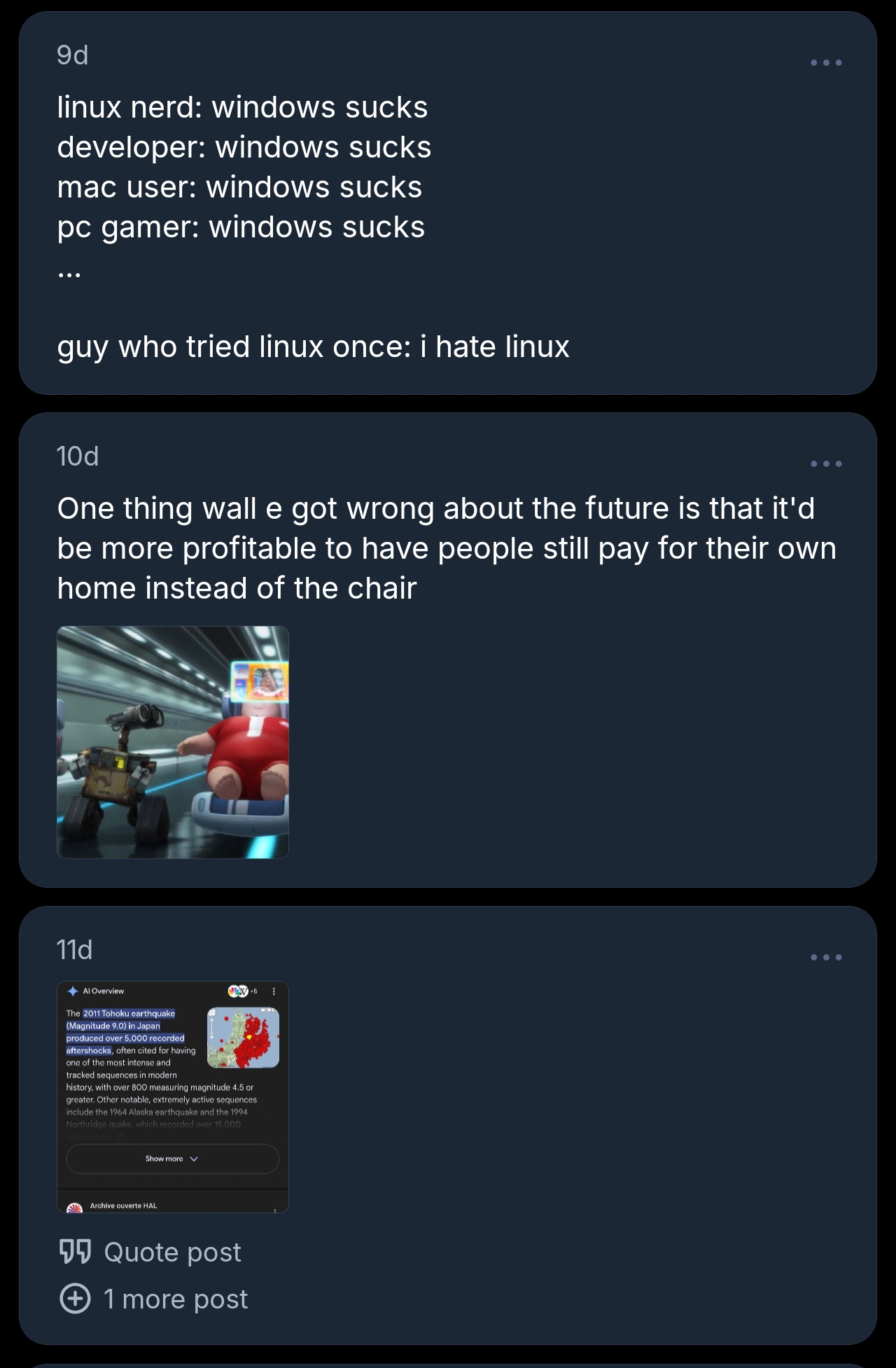Click the highlighted '2011 Tohoku earthquake' text
The image size is (896, 1368).
point(129,1014)
